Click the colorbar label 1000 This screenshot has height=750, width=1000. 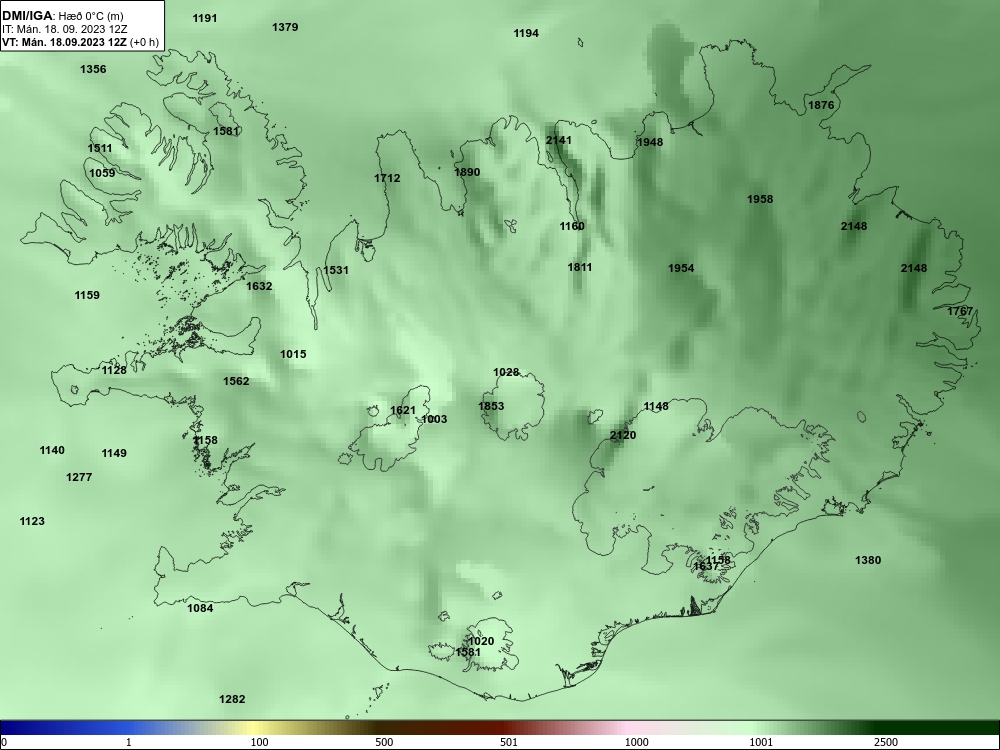click(x=636, y=742)
